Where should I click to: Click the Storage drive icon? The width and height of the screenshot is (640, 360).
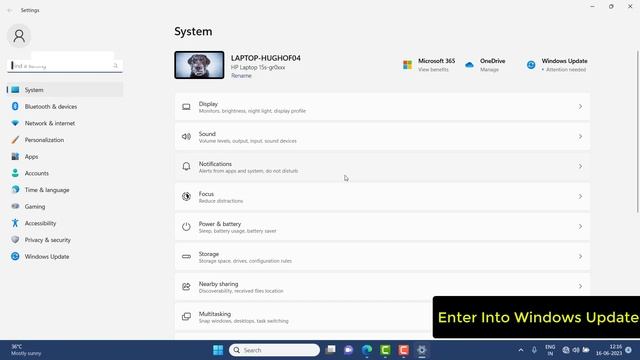[186, 256]
